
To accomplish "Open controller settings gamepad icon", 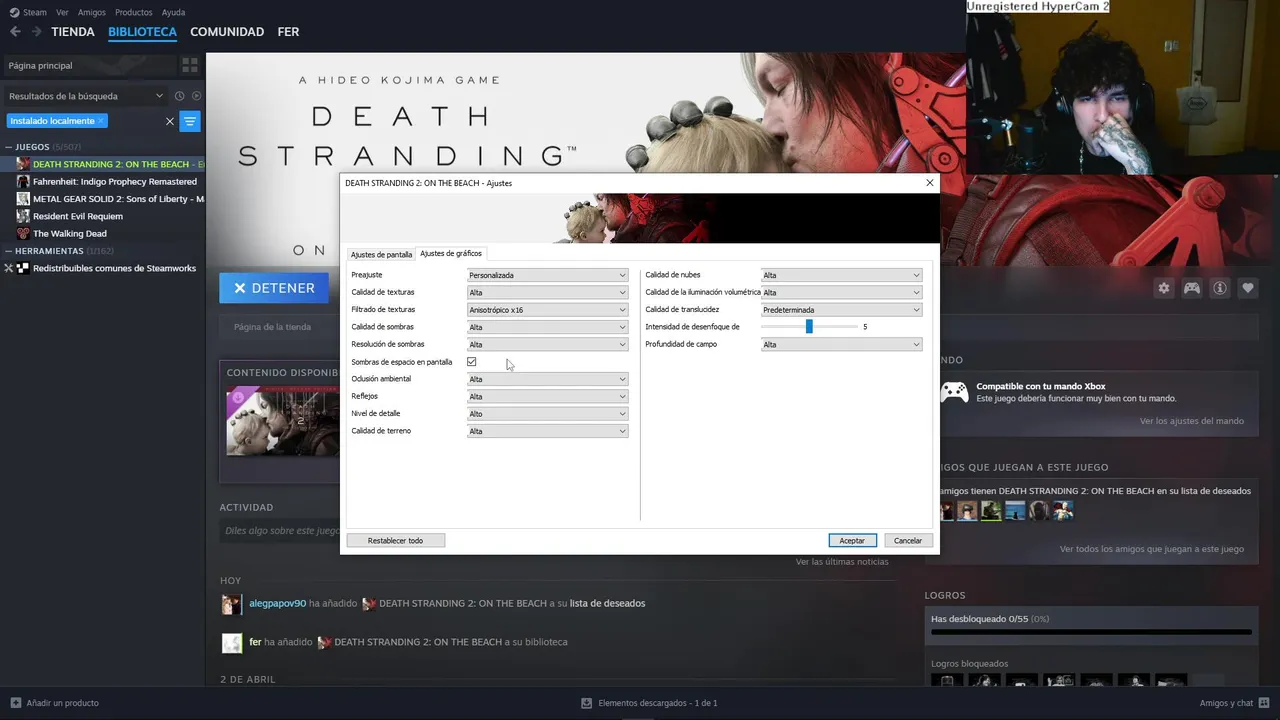I will [x=1192, y=288].
